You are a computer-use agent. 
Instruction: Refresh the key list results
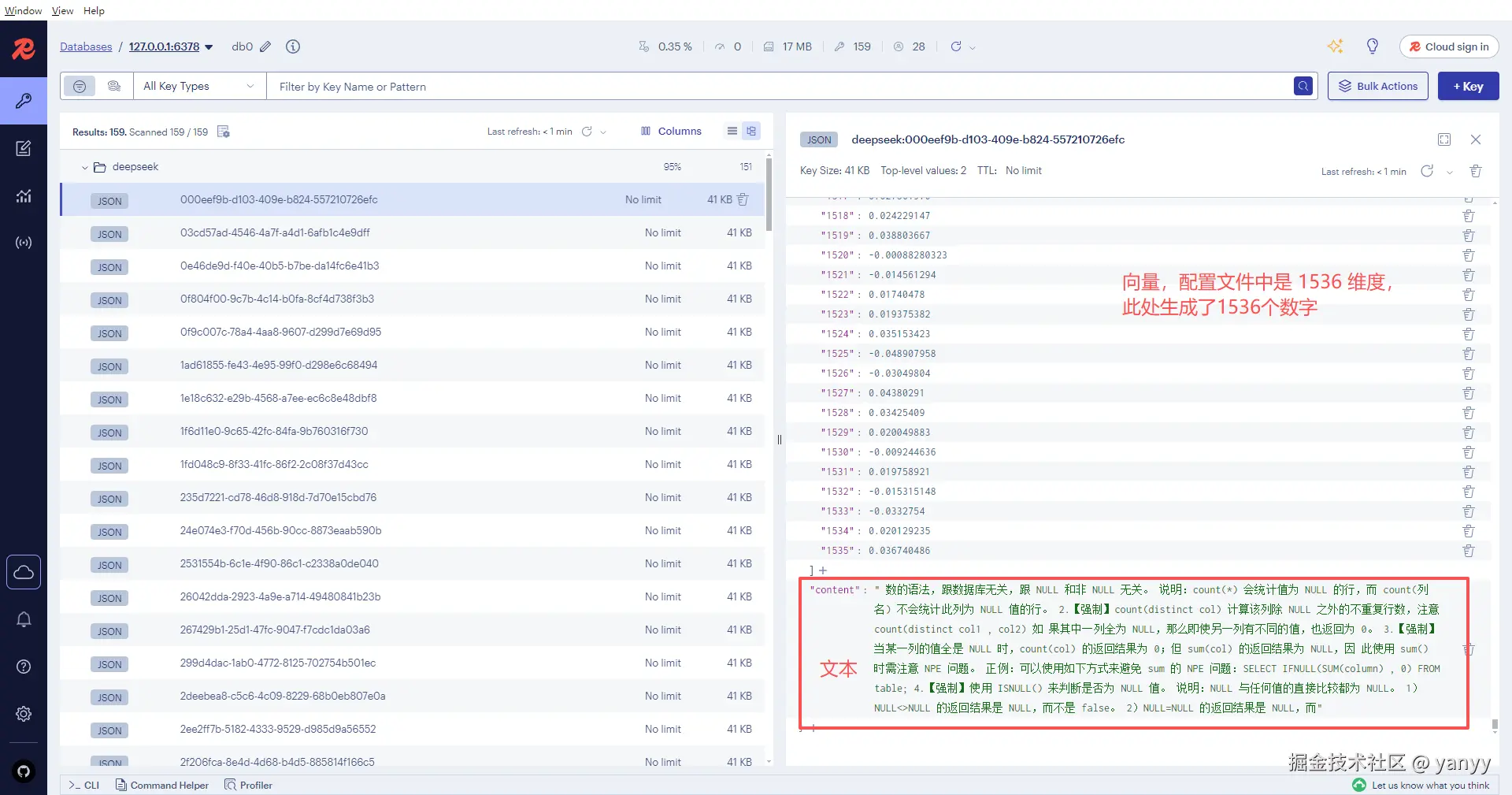pos(587,132)
